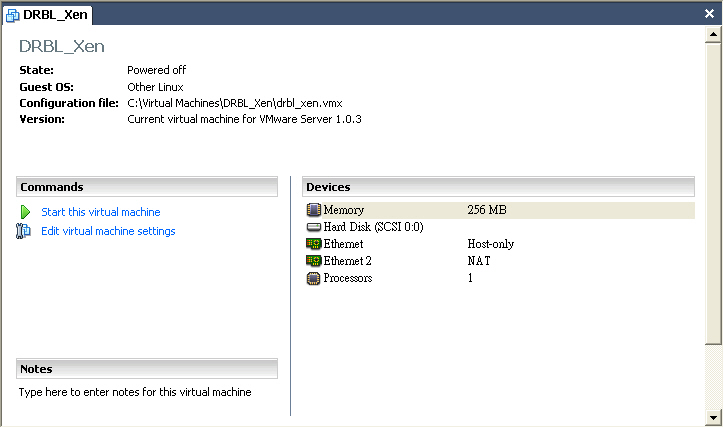724x428 pixels.
Task: Click the configuration file path text
Action: coord(235,103)
